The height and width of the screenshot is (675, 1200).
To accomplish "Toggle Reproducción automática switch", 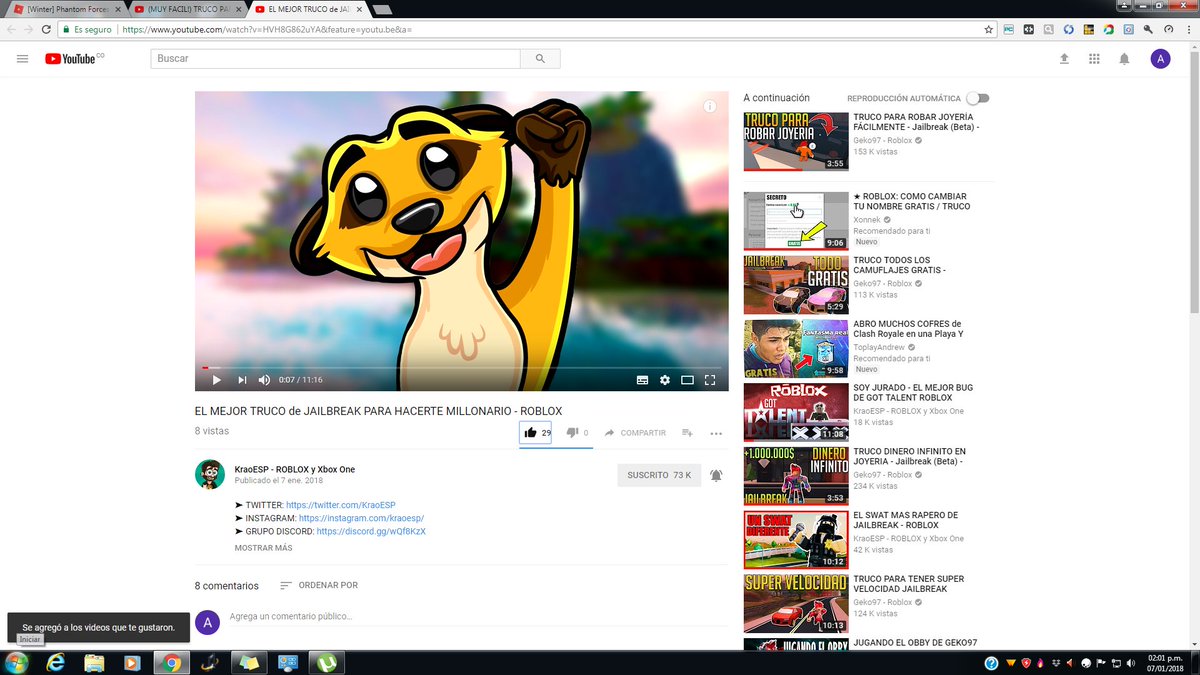I will [x=978, y=98].
